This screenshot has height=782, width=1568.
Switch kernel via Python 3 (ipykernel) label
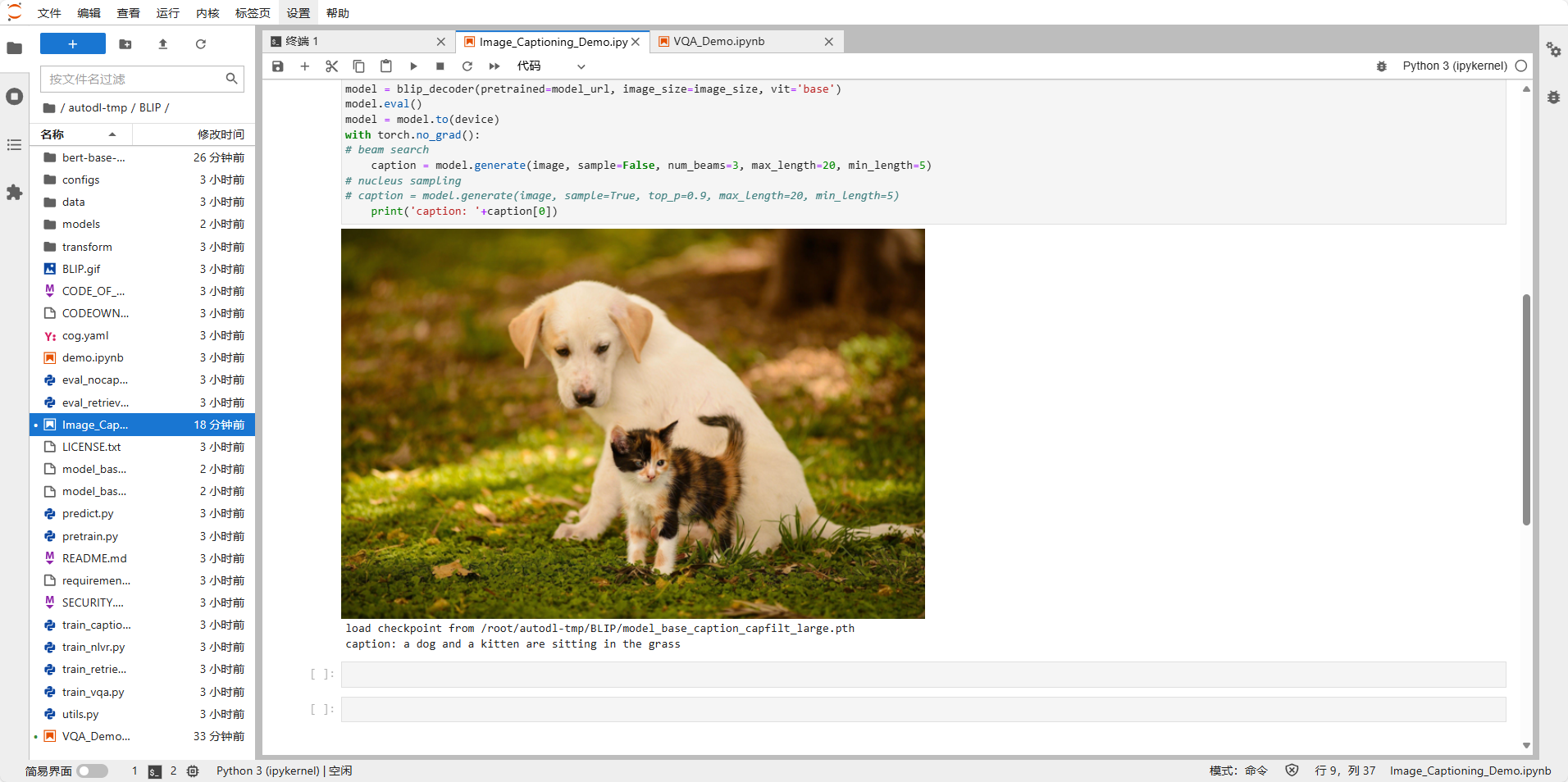click(1455, 66)
